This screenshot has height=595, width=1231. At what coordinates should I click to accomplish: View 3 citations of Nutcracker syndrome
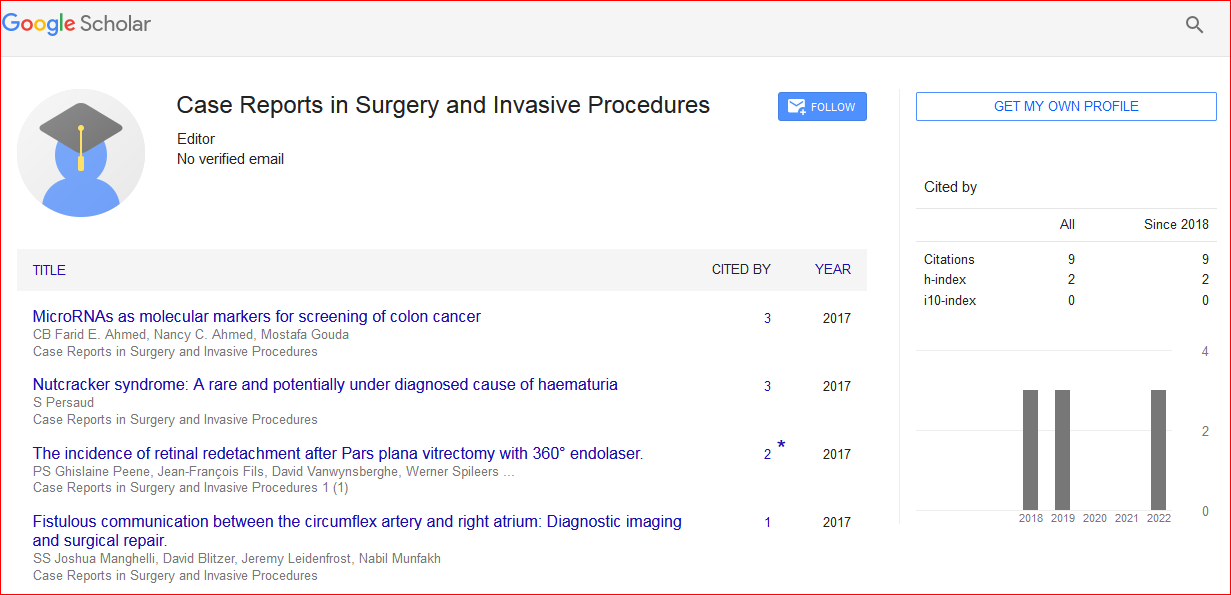click(767, 387)
